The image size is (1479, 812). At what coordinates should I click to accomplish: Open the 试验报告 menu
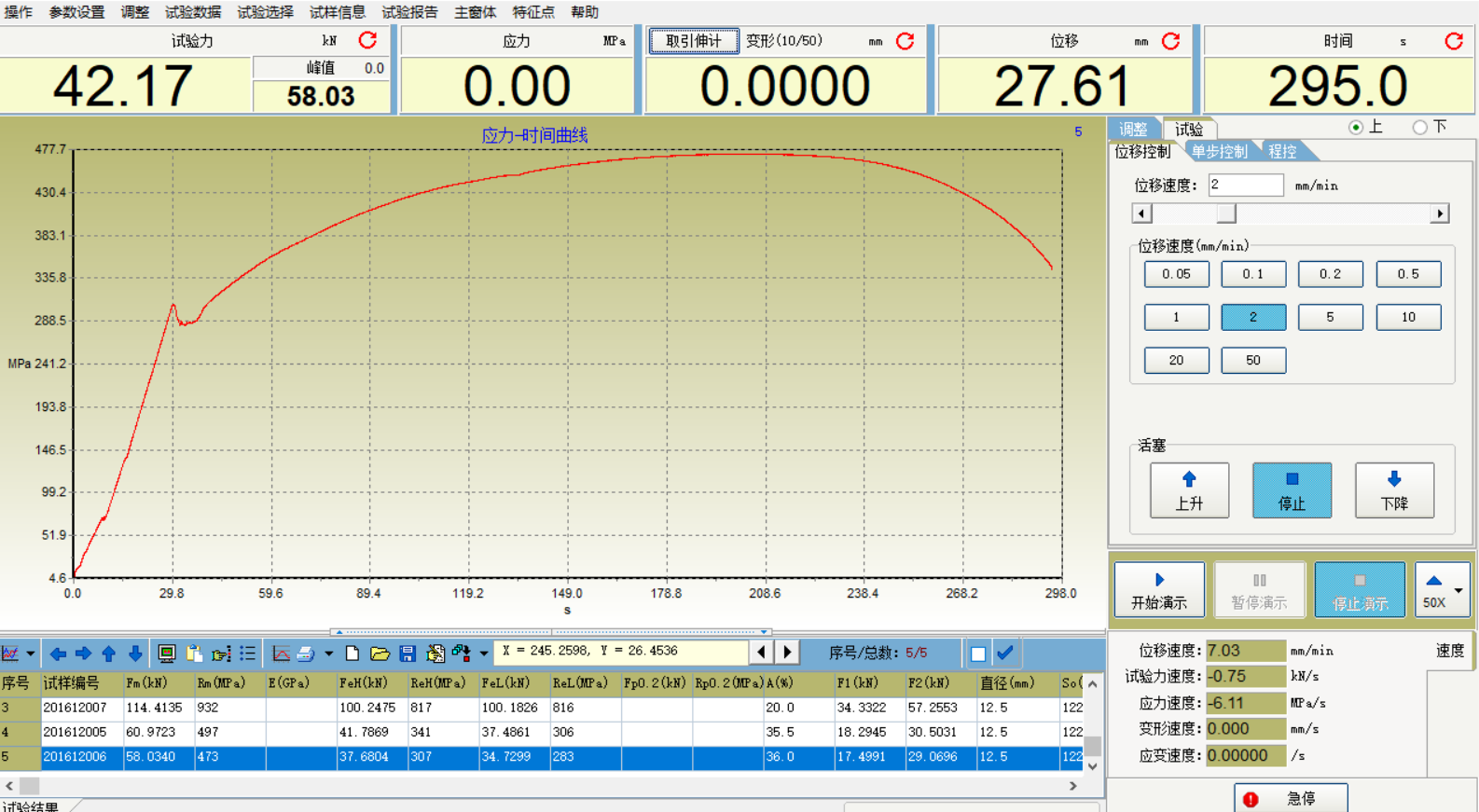409,12
